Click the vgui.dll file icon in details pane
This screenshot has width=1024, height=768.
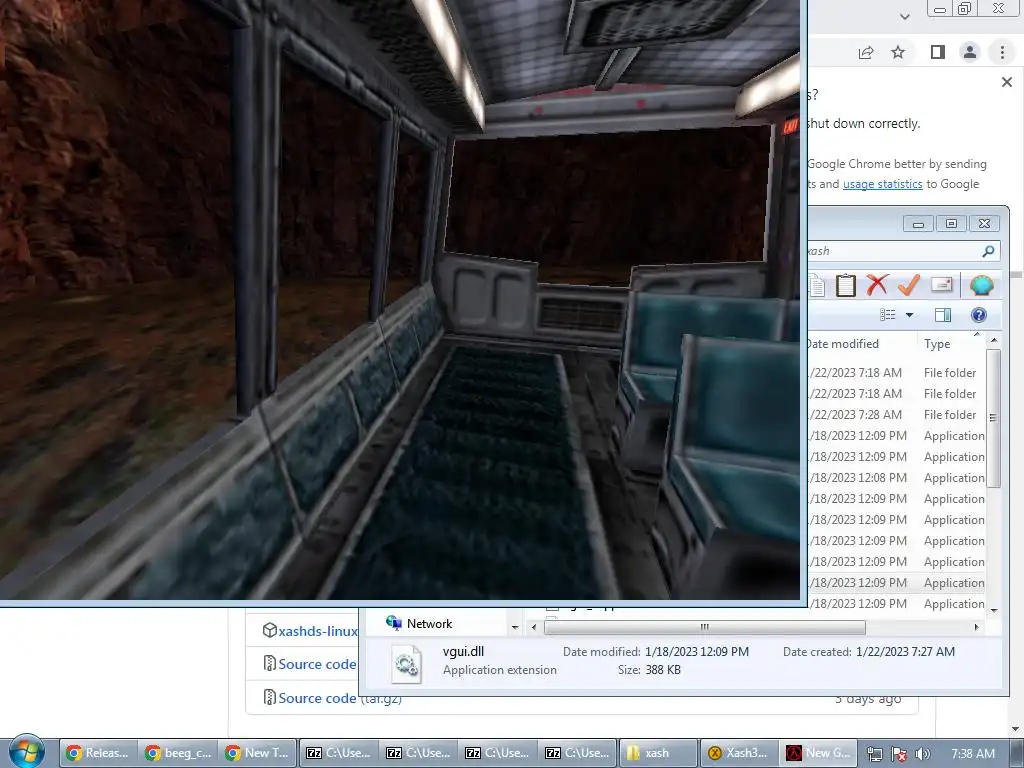coord(406,664)
